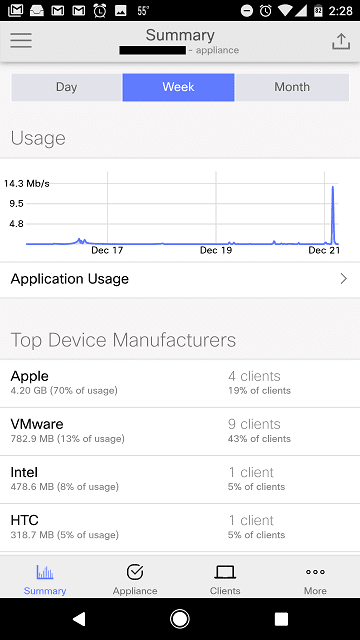The image size is (360, 640).
Task: Open the Apple manufacturer entry
Action: coord(180,383)
